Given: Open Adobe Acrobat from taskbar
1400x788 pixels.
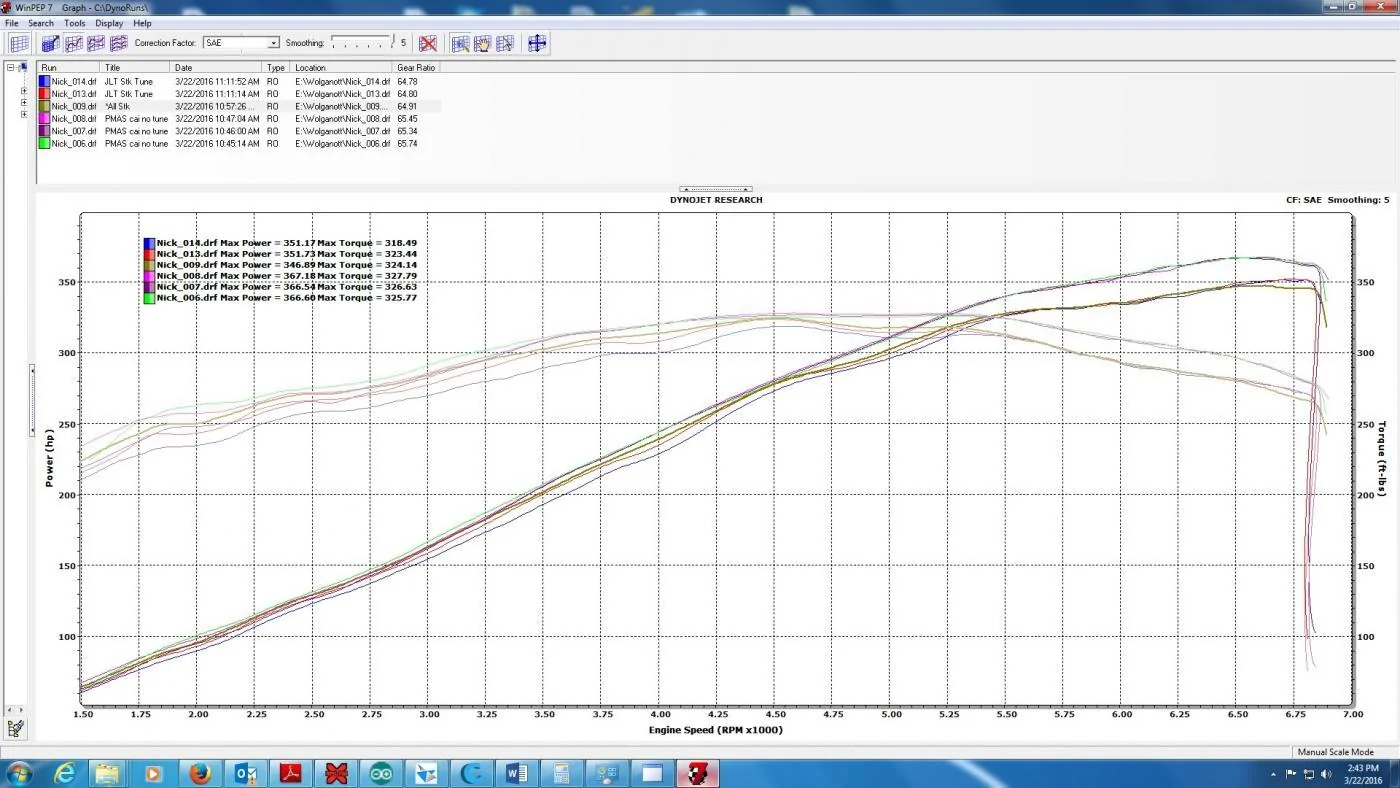Looking at the screenshot, I should pos(290,773).
